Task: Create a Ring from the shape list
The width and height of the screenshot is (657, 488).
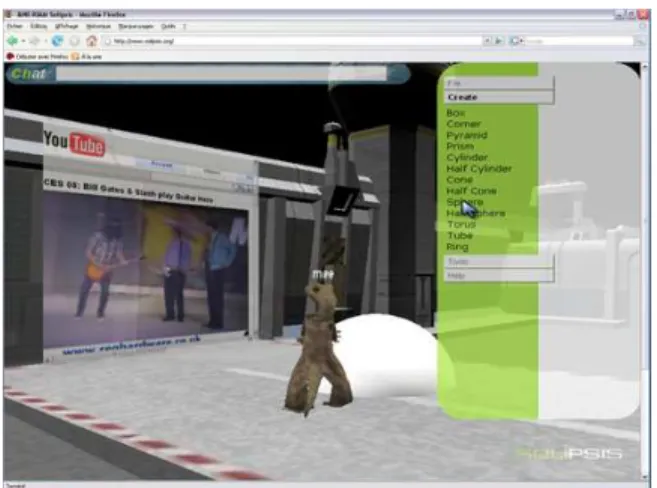Action: (x=457, y=247)
